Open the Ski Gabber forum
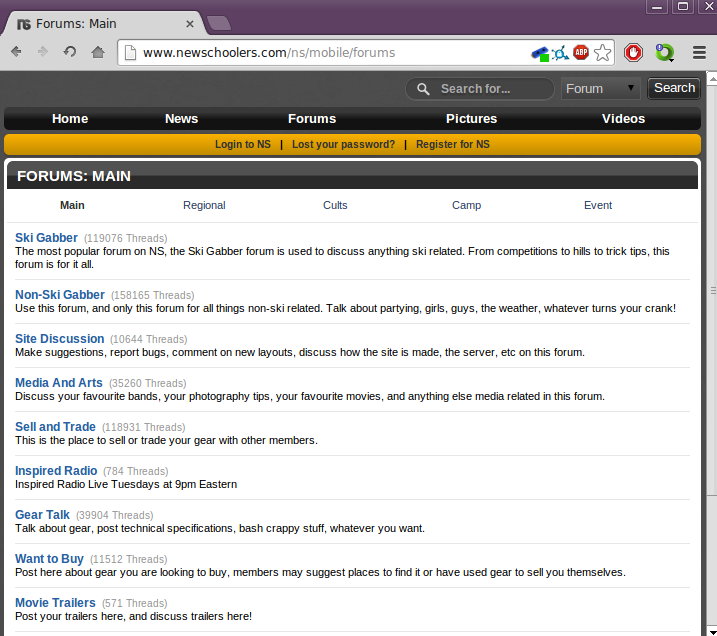The image size is (717, 636). coord(46,238)
